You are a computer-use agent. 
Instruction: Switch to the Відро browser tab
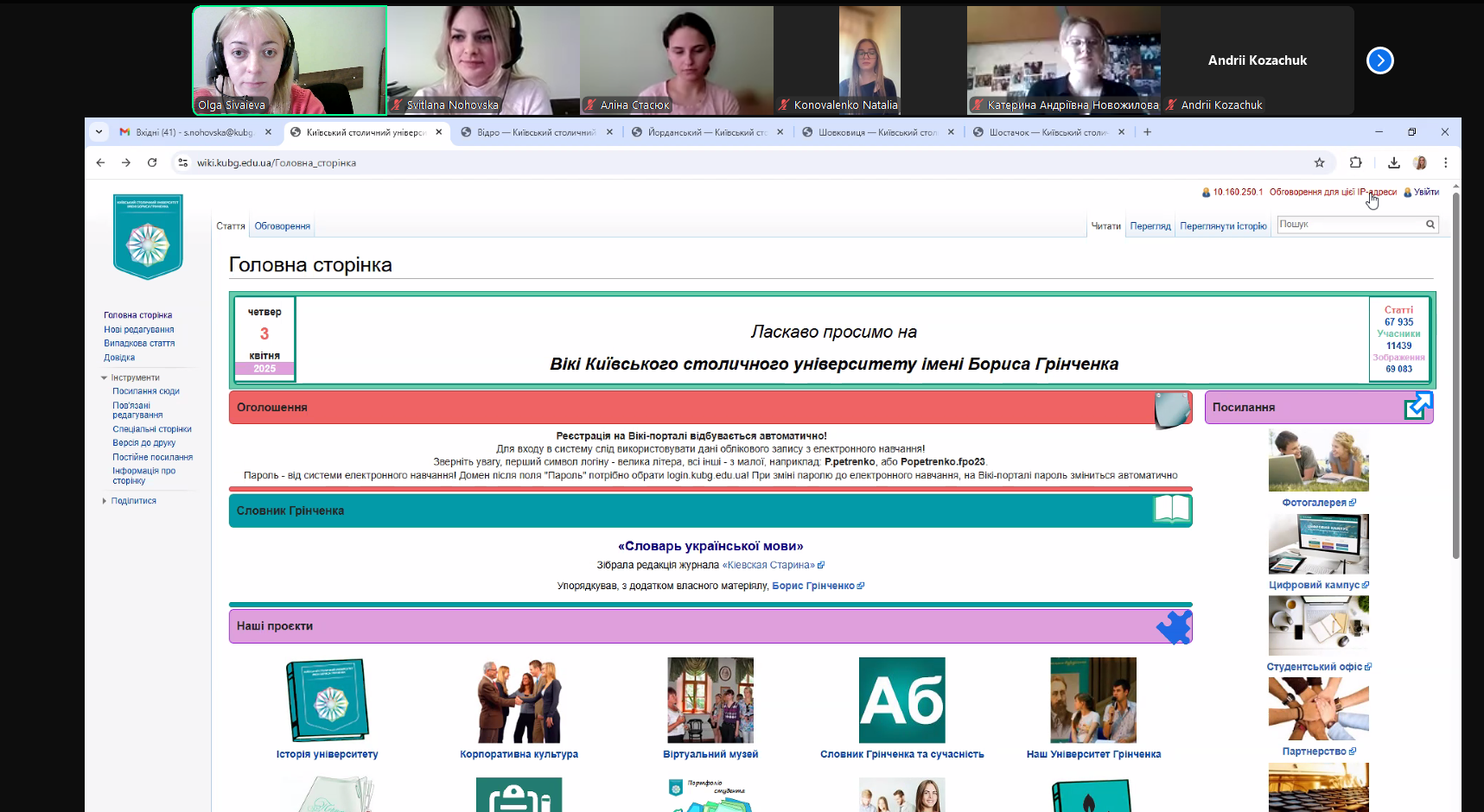pos(536,132)
